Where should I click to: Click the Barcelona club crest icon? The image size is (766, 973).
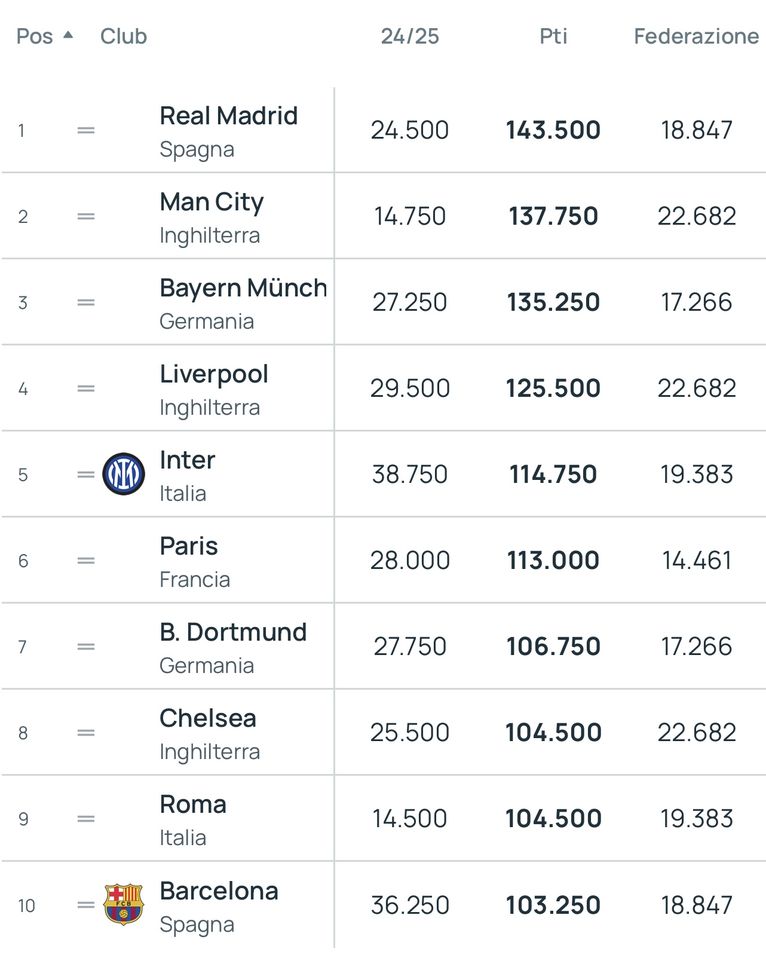click(x=124, y=904)
